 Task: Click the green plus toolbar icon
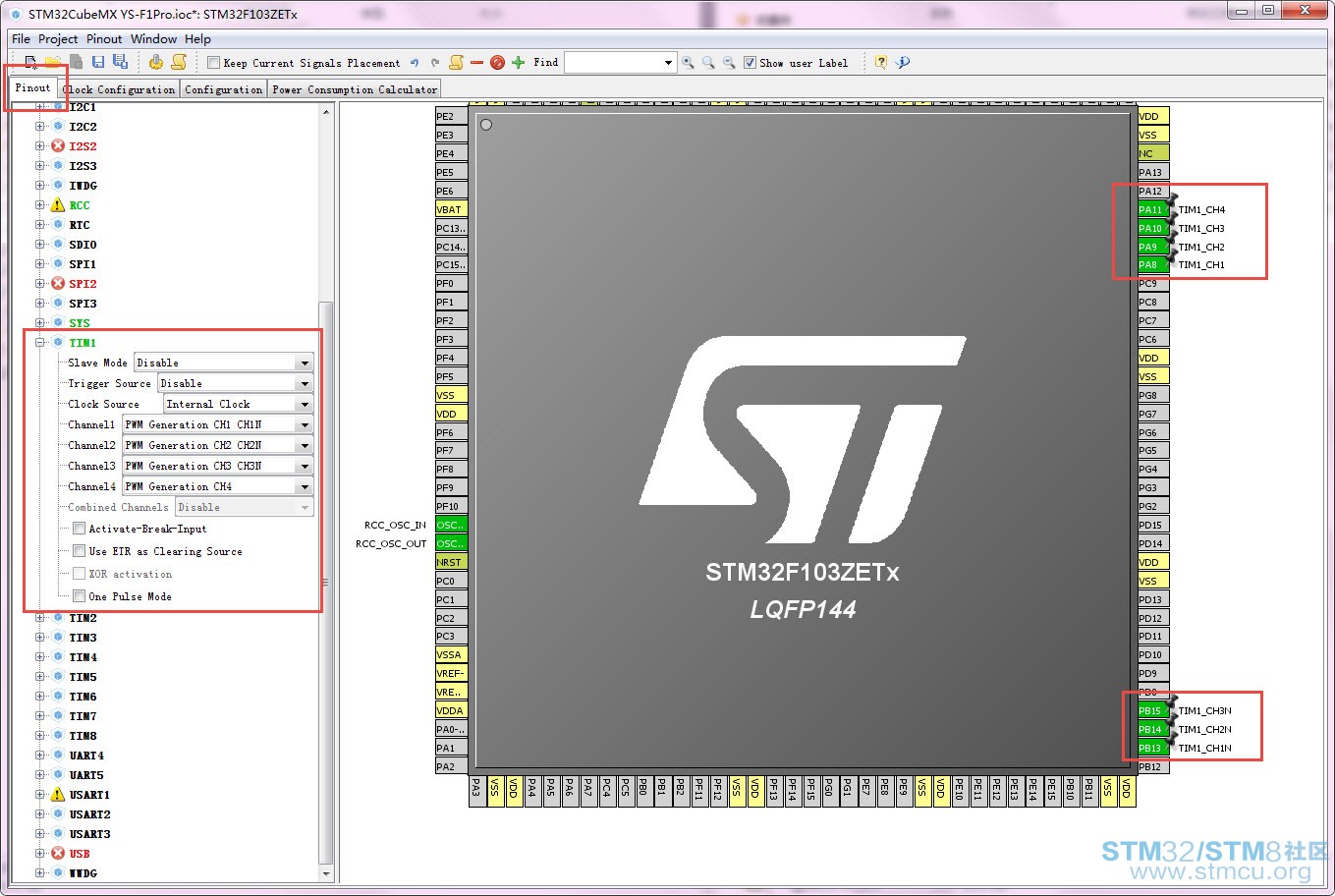pos(519,62)
